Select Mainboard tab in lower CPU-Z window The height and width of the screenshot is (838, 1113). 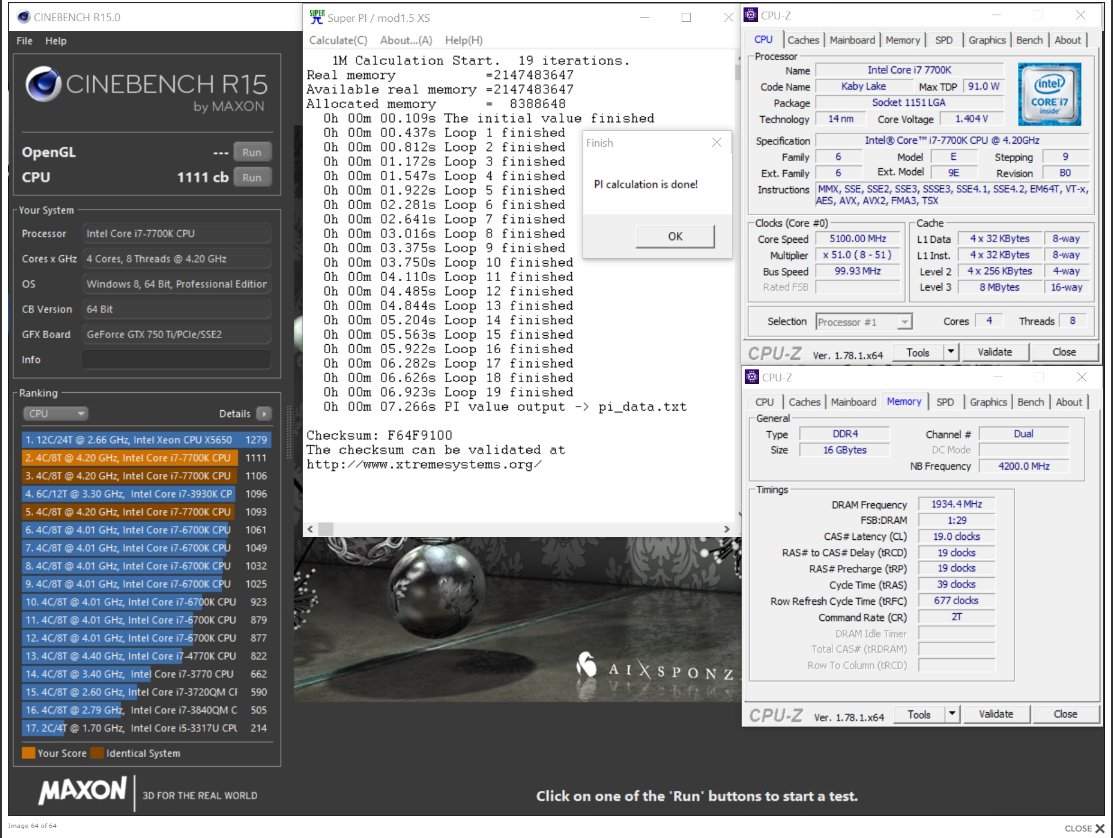coord(853,402)
